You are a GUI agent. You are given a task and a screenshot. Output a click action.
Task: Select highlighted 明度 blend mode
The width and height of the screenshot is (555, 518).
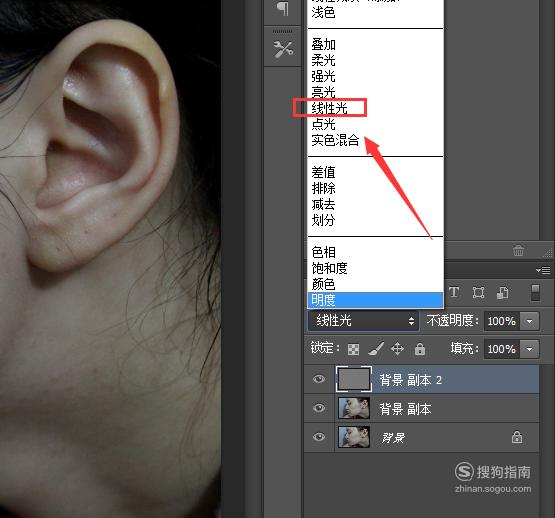(x=375, y=300)
